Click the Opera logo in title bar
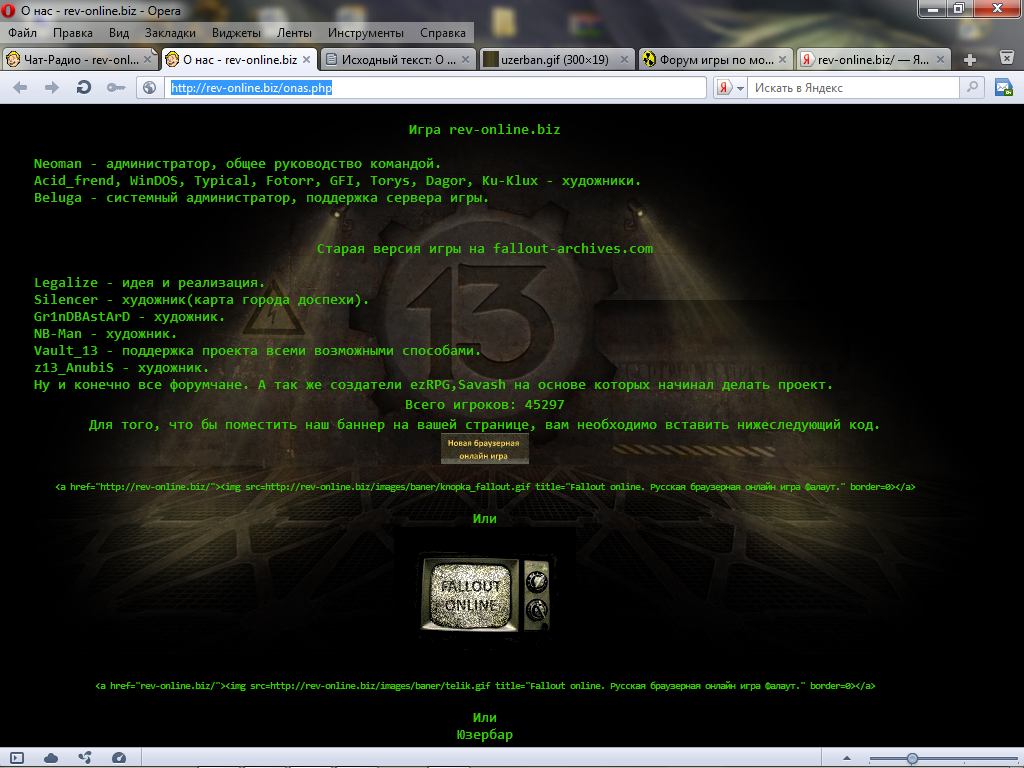Screen dimensions: 1024x768 [8, 10]
